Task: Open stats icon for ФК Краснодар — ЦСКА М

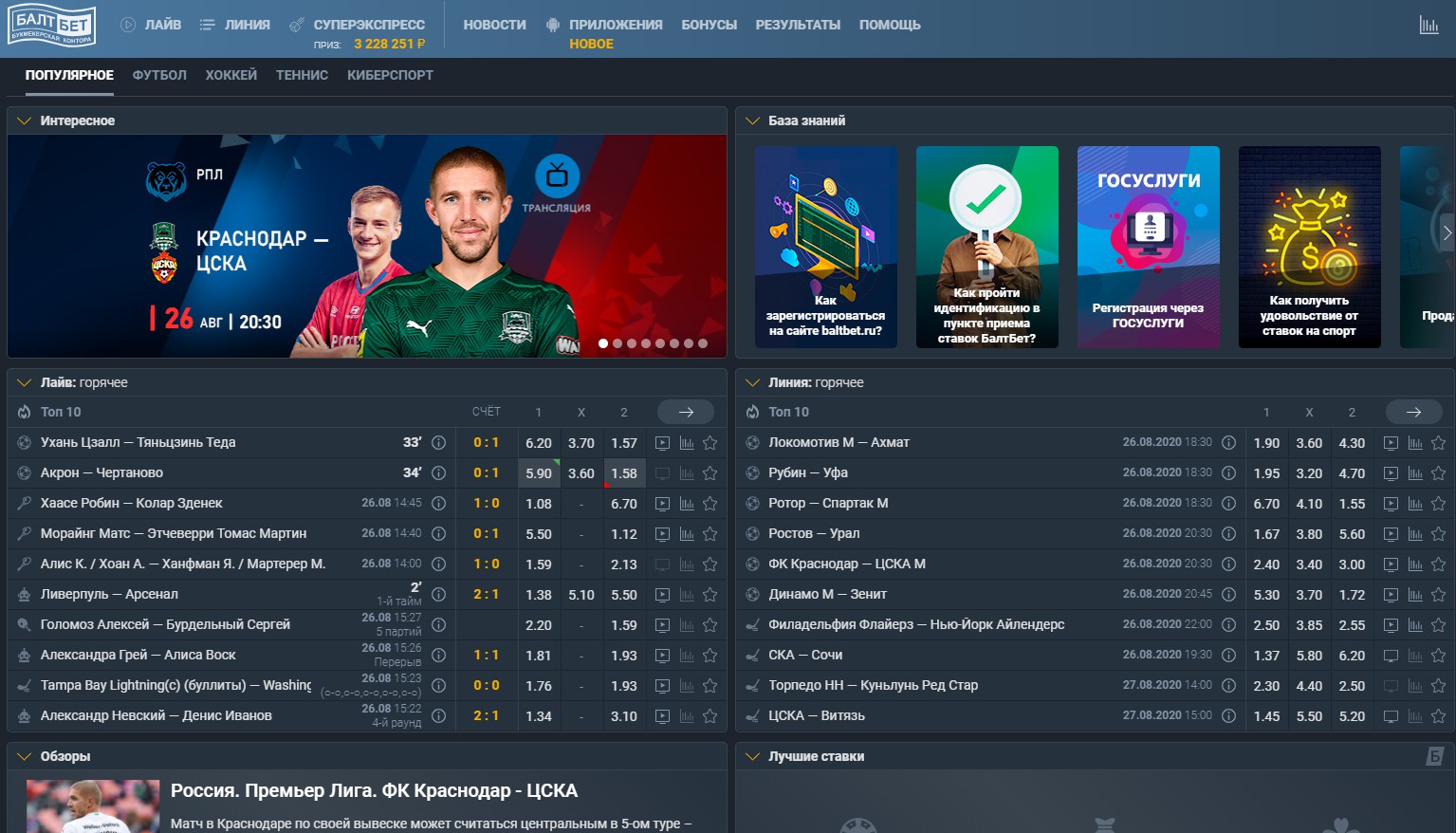Action: click(1415, 565)
